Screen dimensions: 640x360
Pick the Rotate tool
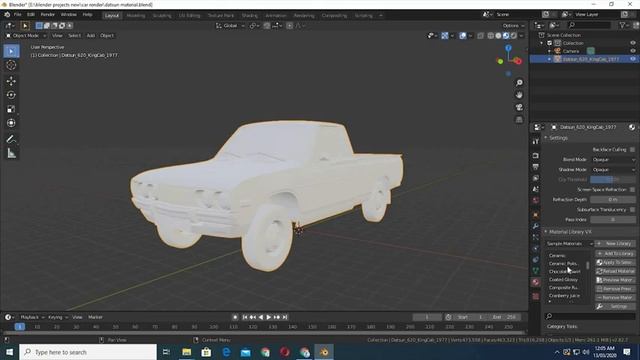click(x=11, y=95)
